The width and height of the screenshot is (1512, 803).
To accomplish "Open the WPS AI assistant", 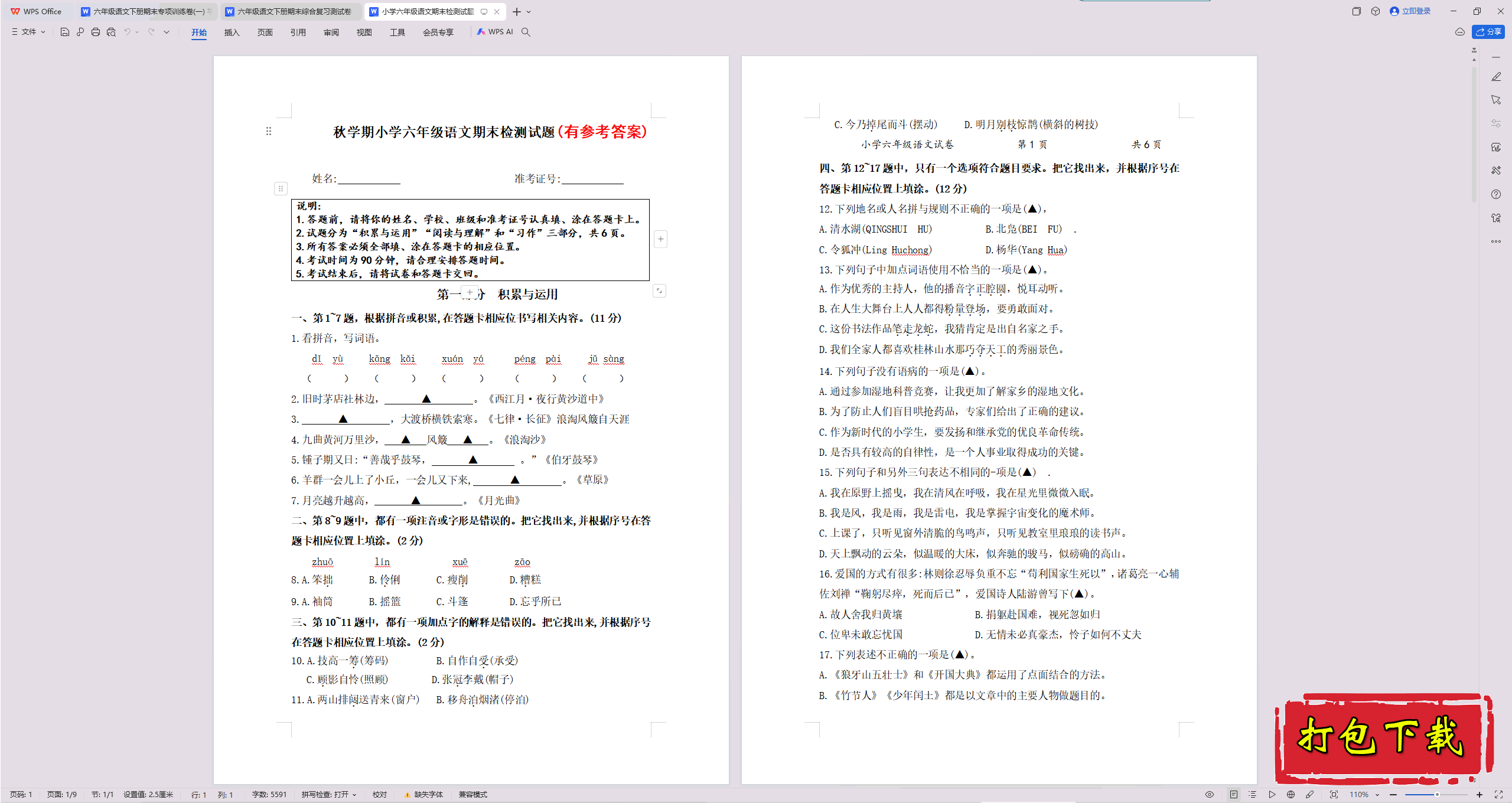I will (495, 32).
